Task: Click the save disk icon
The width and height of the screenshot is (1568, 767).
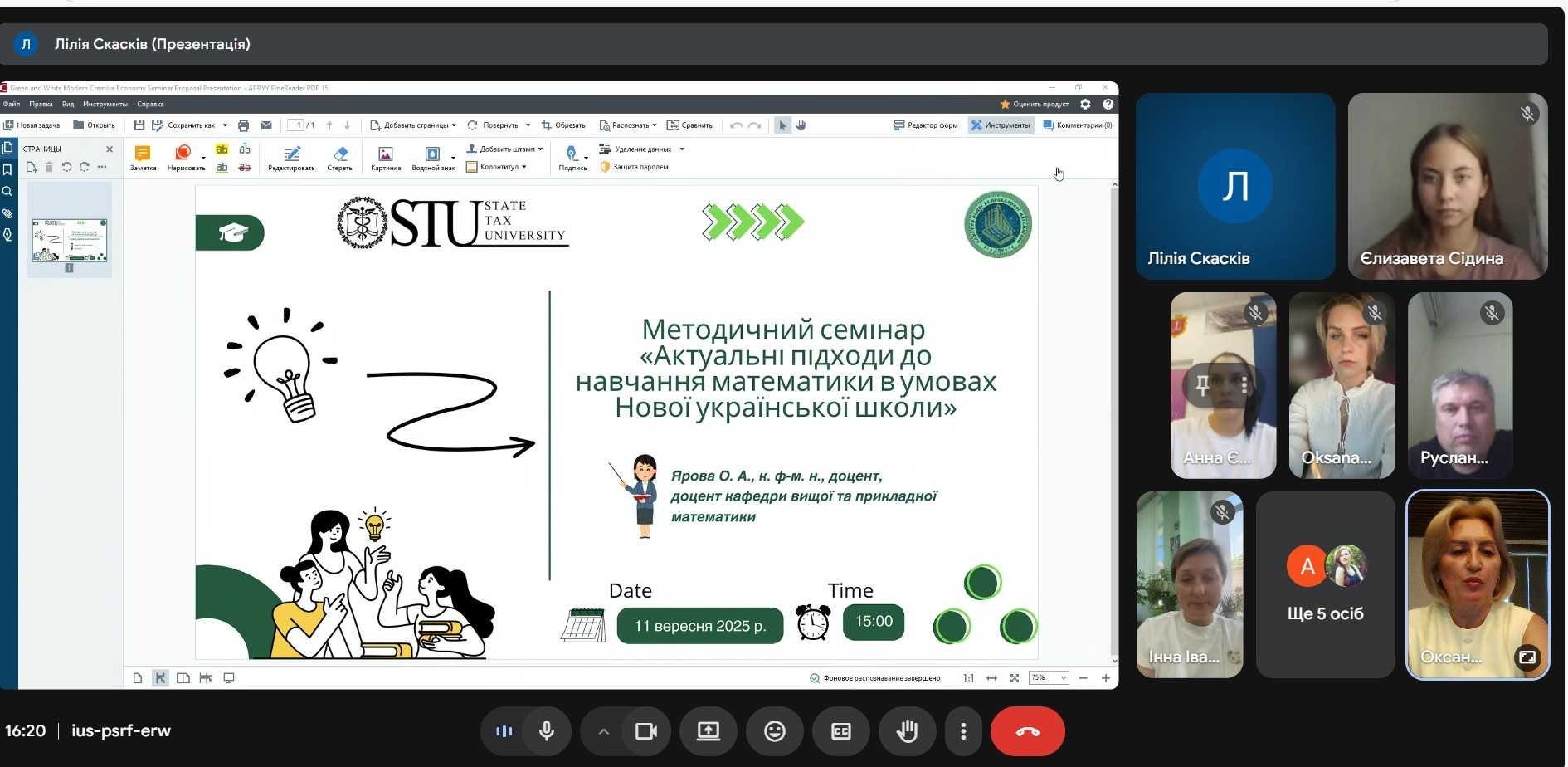Action: point(139,125)
